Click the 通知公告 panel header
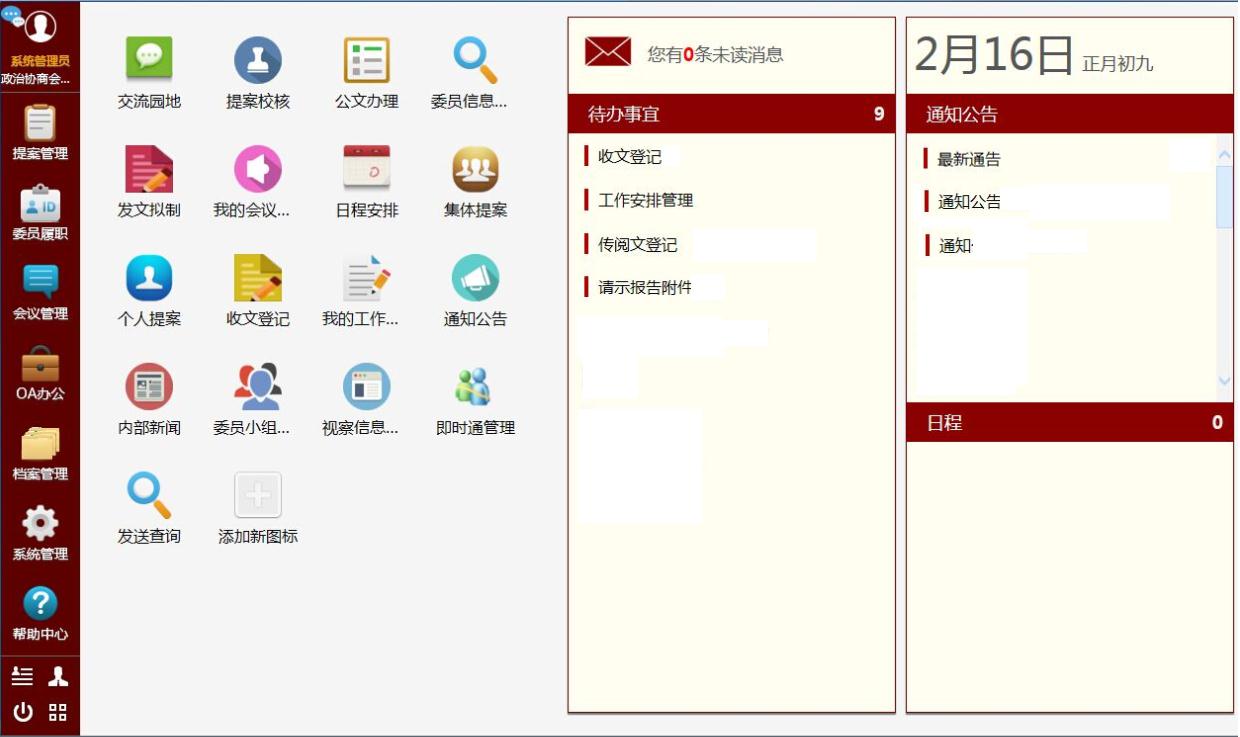This screenshot has height=737, width=1240. click(1070, 114)
